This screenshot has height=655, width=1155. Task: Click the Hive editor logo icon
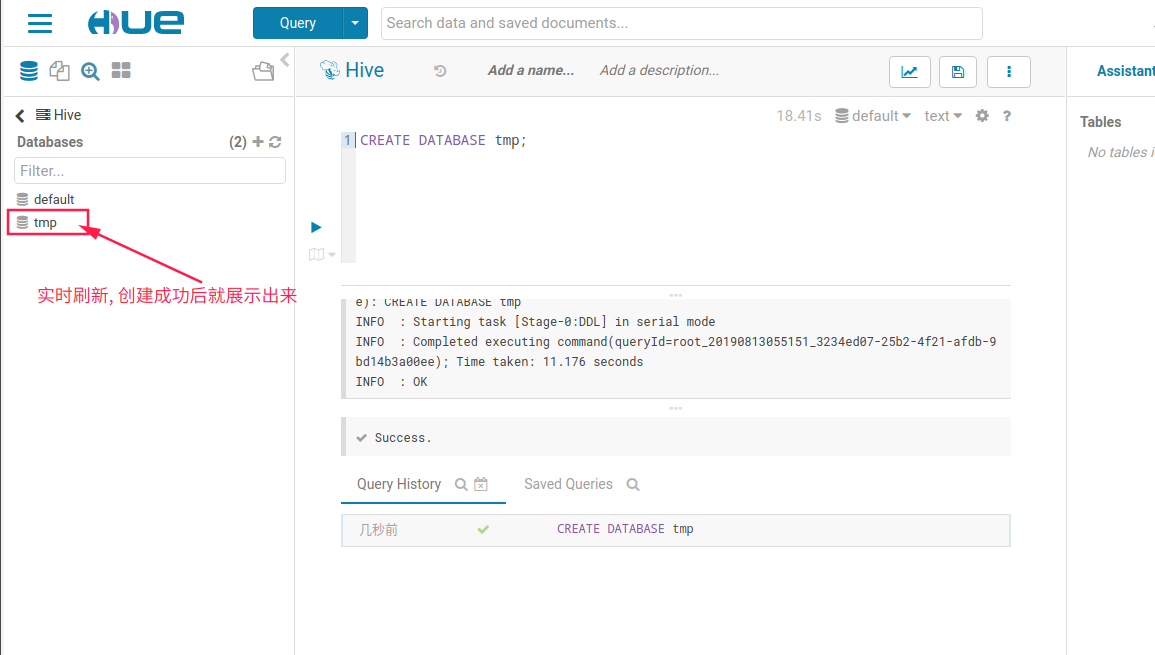(x=329, y=70)
